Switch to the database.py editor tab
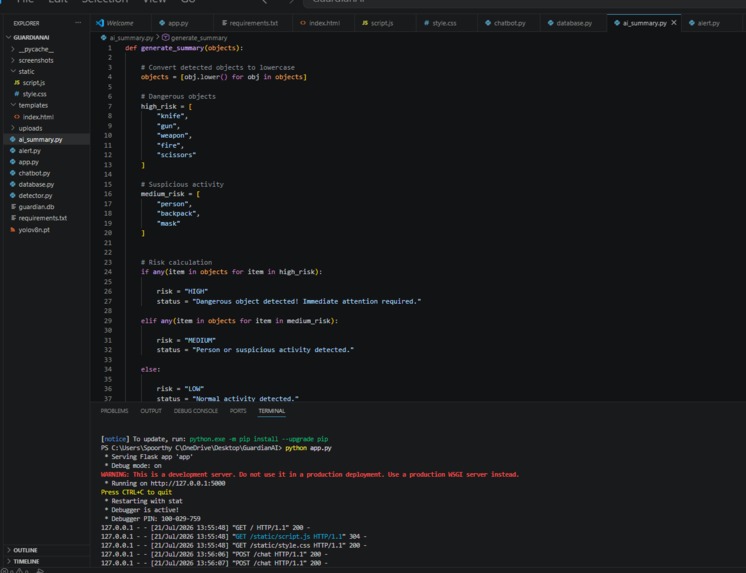The image size is (746, 573). click(x=574, y=23)
